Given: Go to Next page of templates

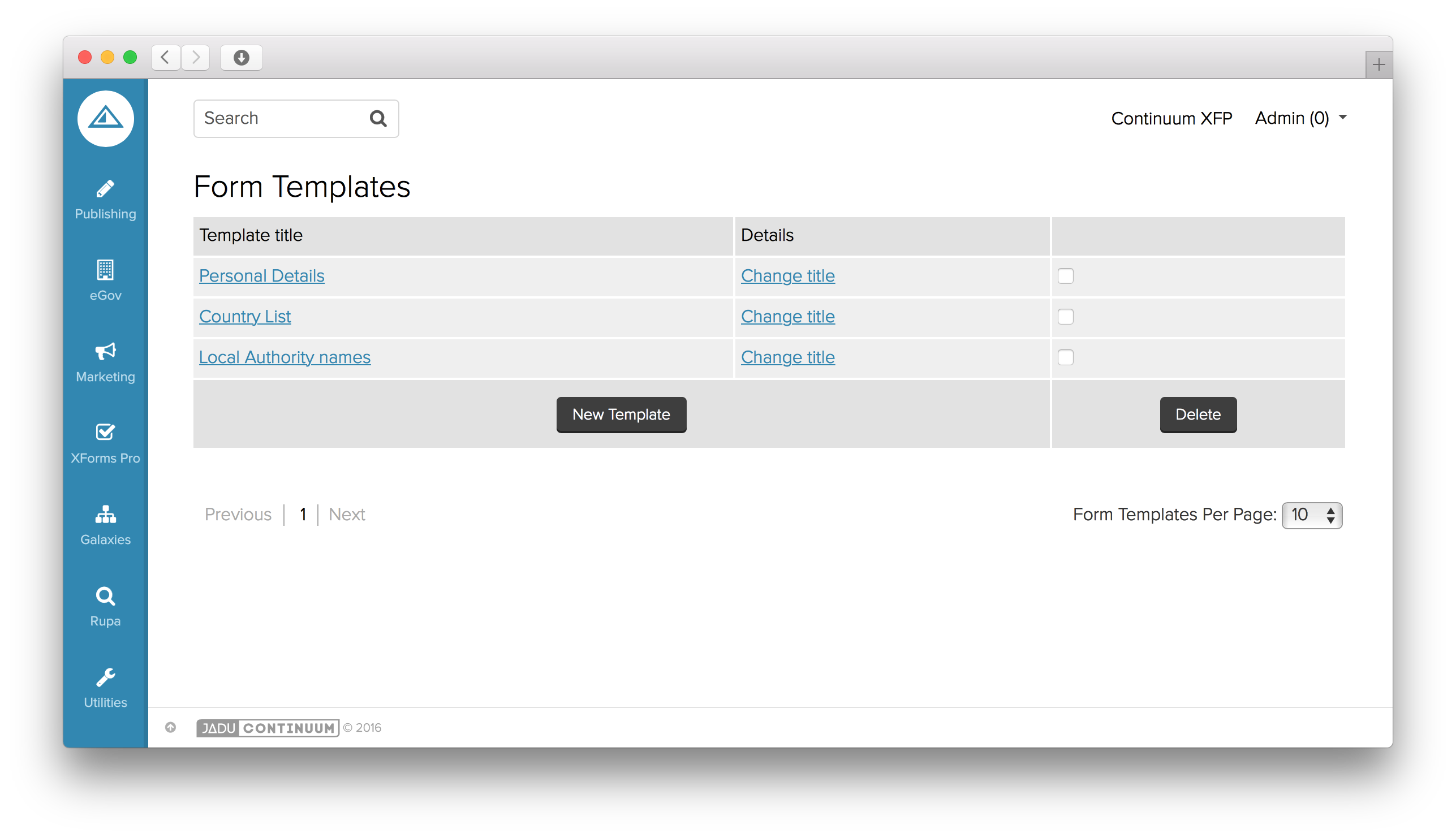Looking at the screenshot, I should (347, 515).
